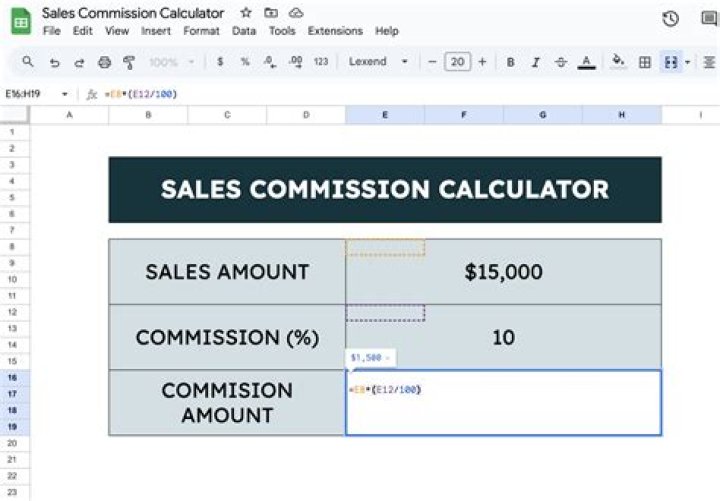Open the Edit menu
The width and height of the screenshot is (720, 501).
[83, 31]
